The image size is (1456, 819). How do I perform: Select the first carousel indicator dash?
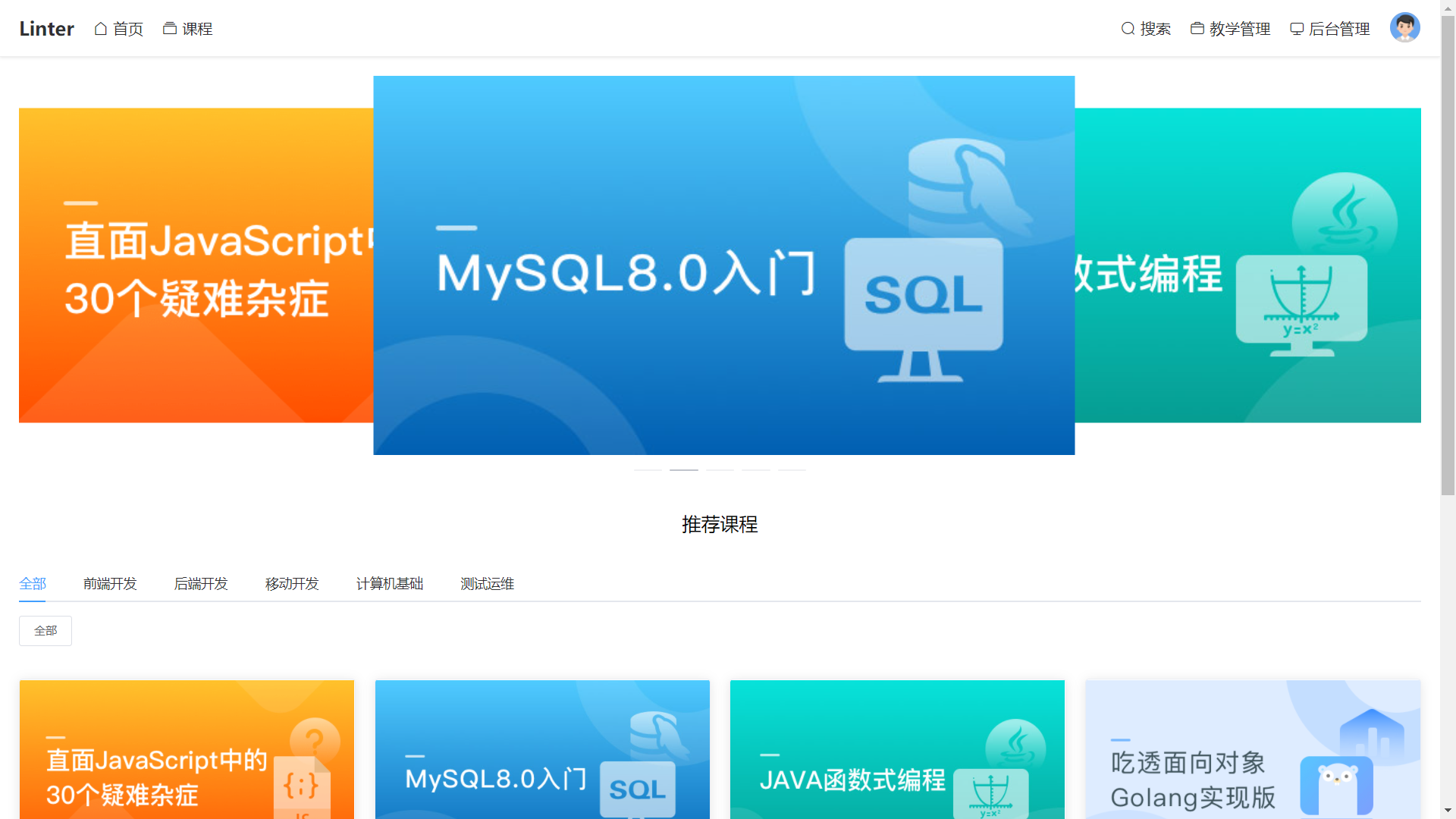pos(648,470)
